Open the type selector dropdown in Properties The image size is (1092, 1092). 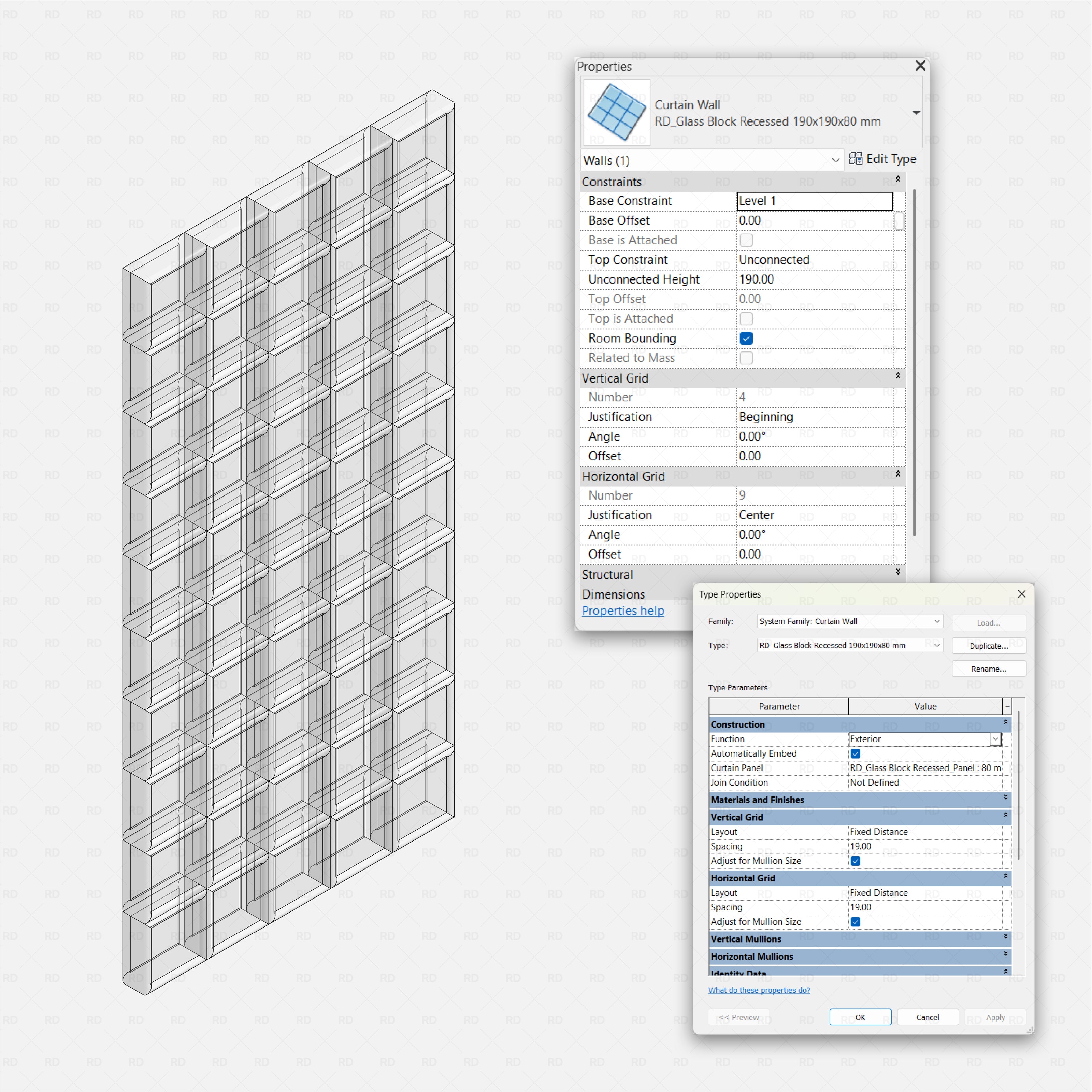(916, 113)
